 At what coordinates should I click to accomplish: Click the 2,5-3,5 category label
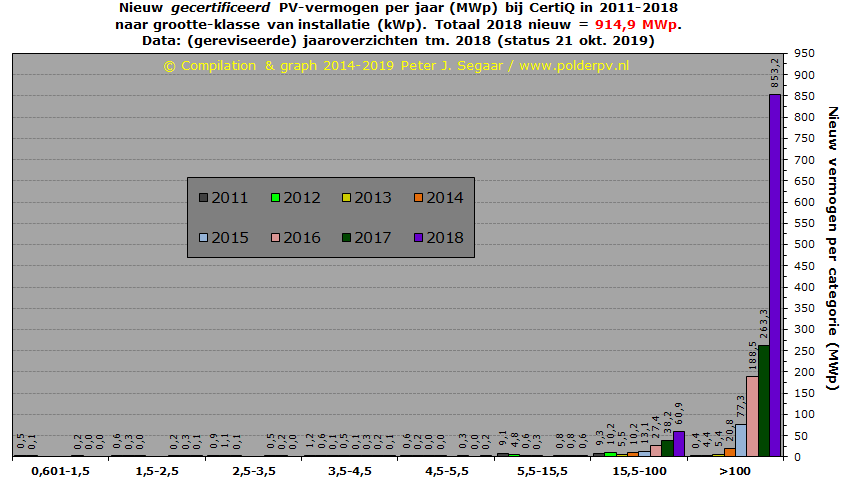click(253, 471)
